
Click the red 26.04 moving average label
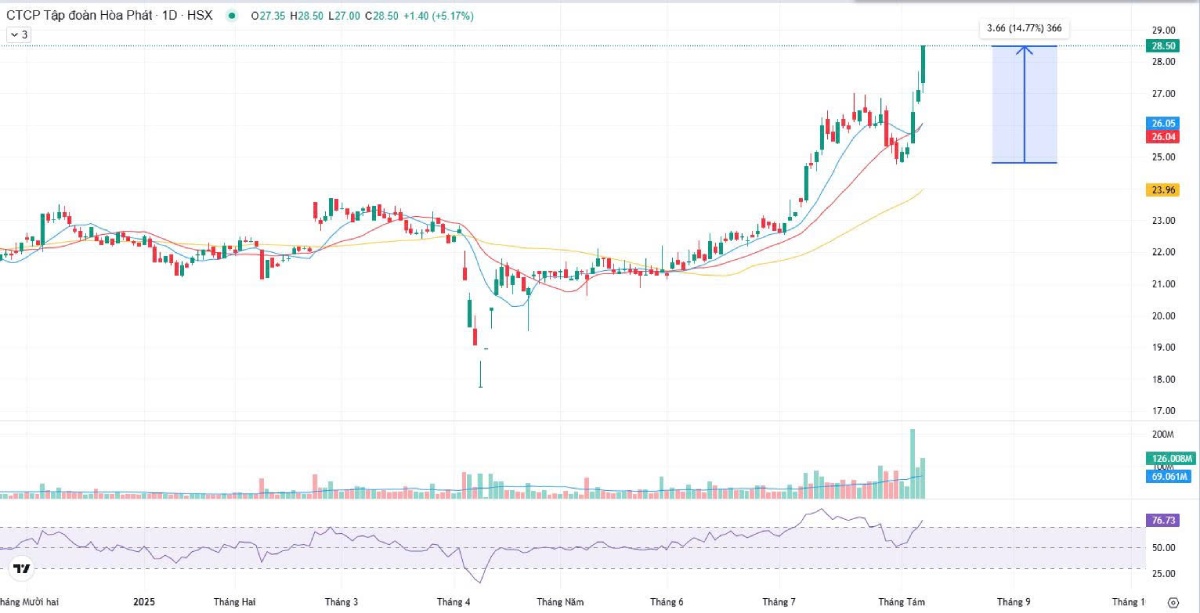pyautogui.click(x=1162, y=137)
